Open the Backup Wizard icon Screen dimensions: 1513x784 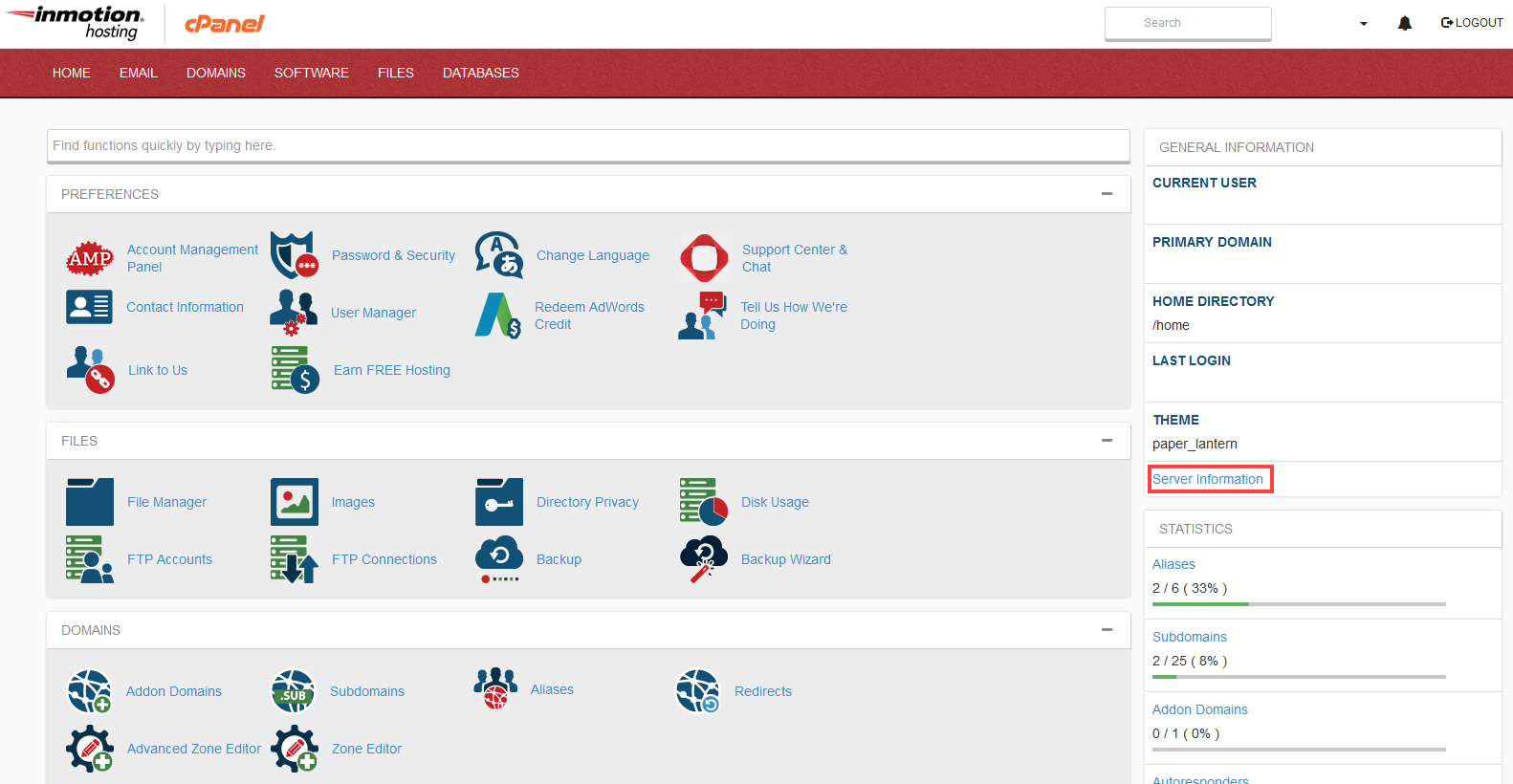704,559
